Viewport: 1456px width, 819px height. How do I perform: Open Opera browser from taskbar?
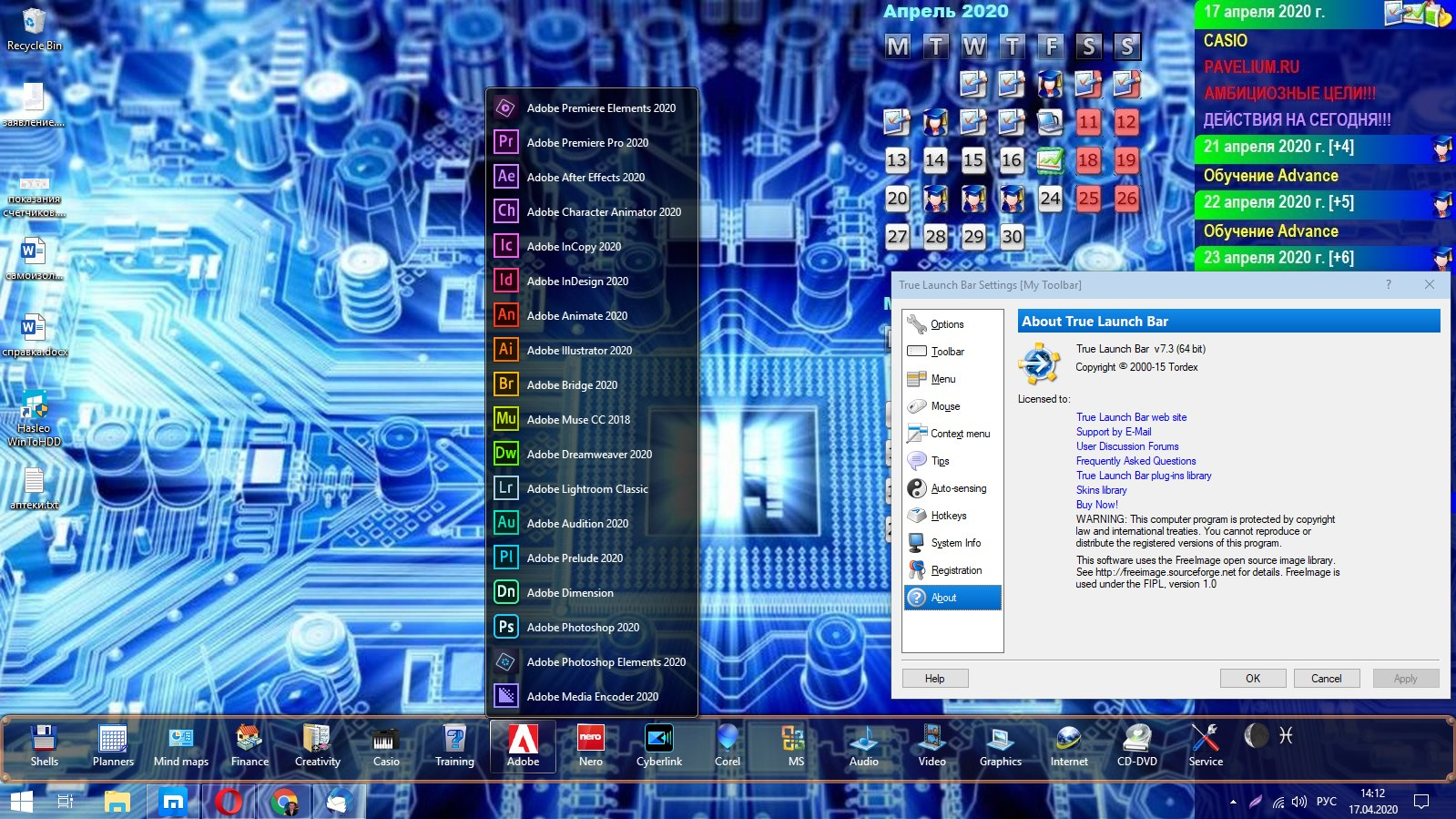coord(229,802)
